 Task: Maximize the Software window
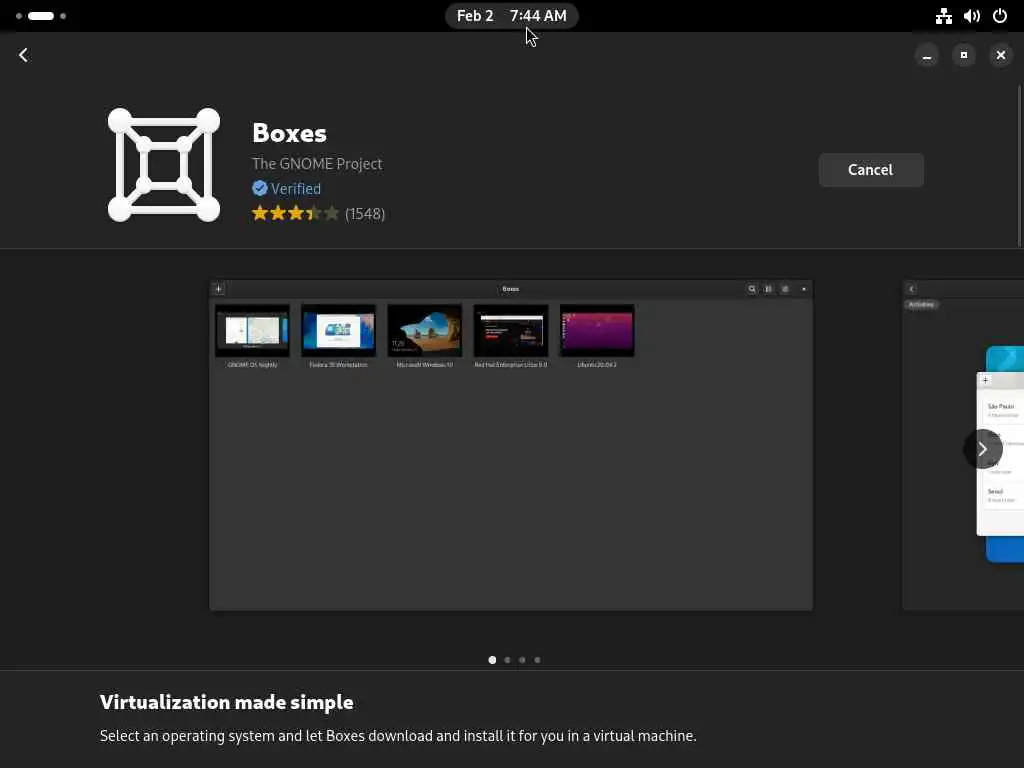[x=964, y=55]
